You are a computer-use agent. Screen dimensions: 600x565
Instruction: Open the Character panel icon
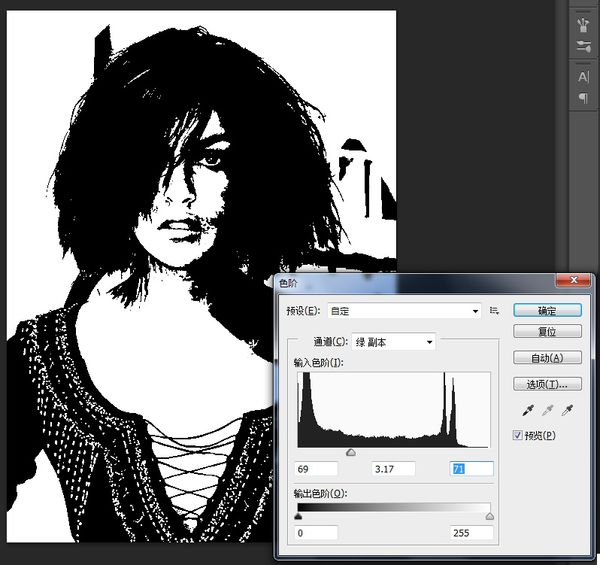click(x=584, y=77)
